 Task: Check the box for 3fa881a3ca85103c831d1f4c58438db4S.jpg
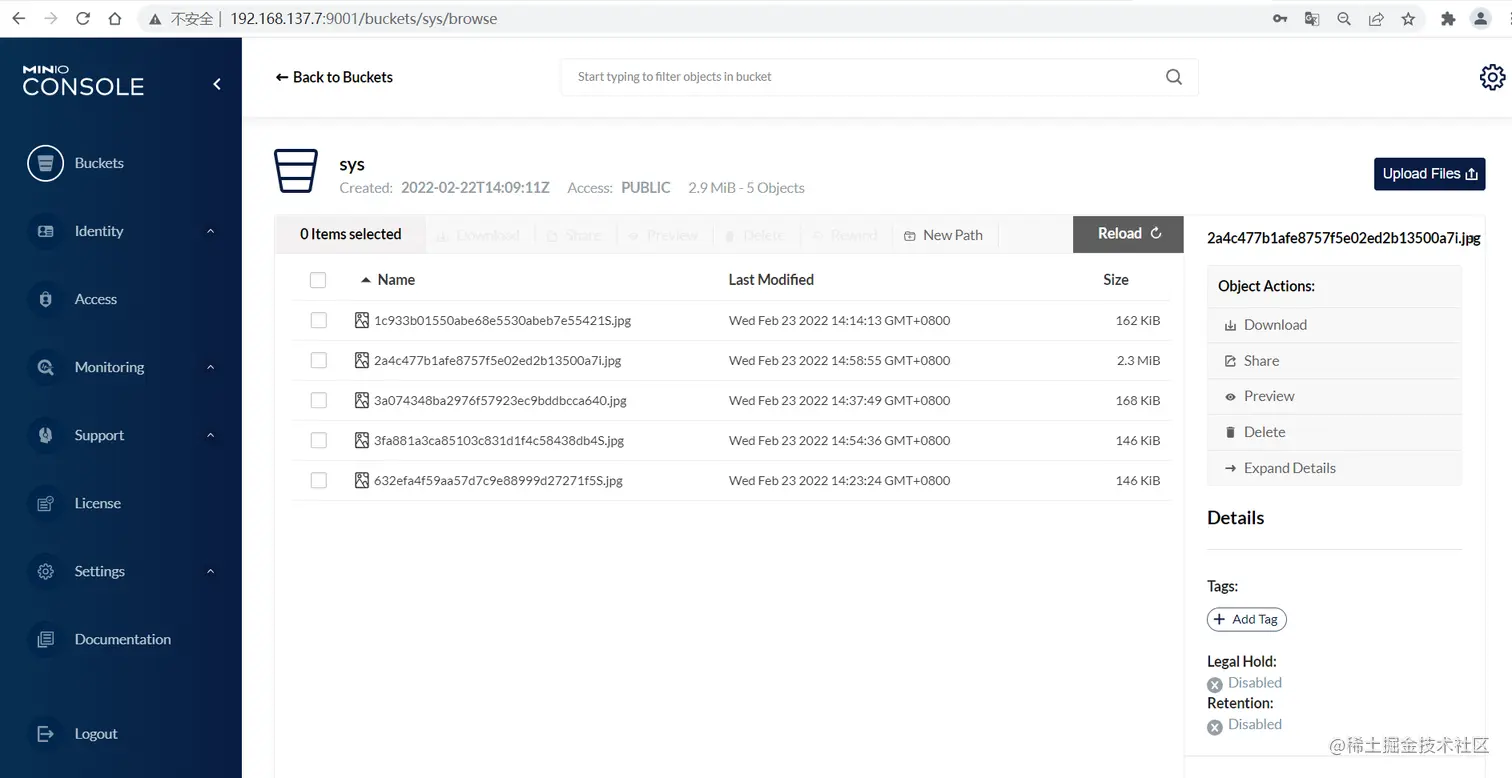coord(318,440)
